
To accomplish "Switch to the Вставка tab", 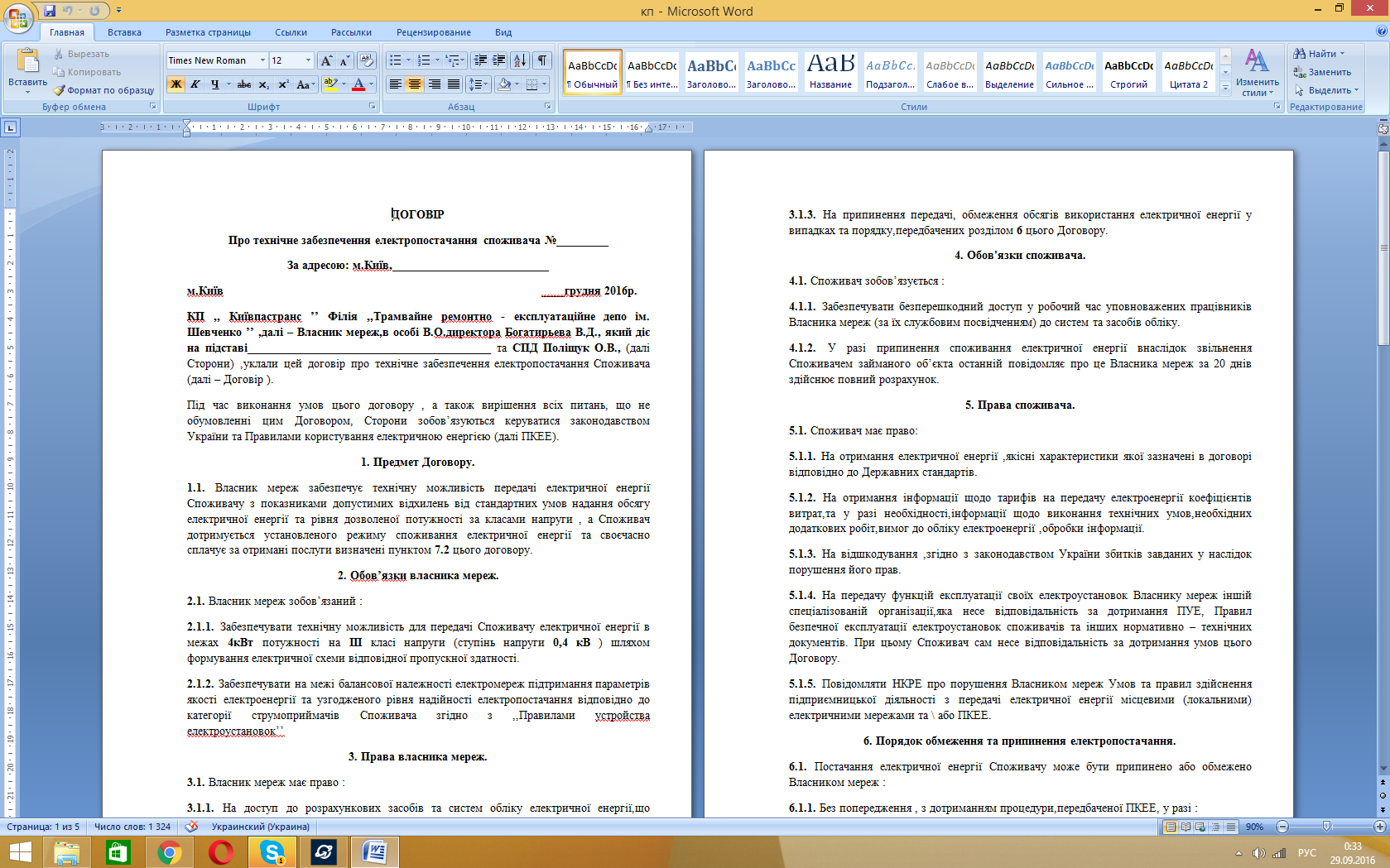I will tap(124, 32).
